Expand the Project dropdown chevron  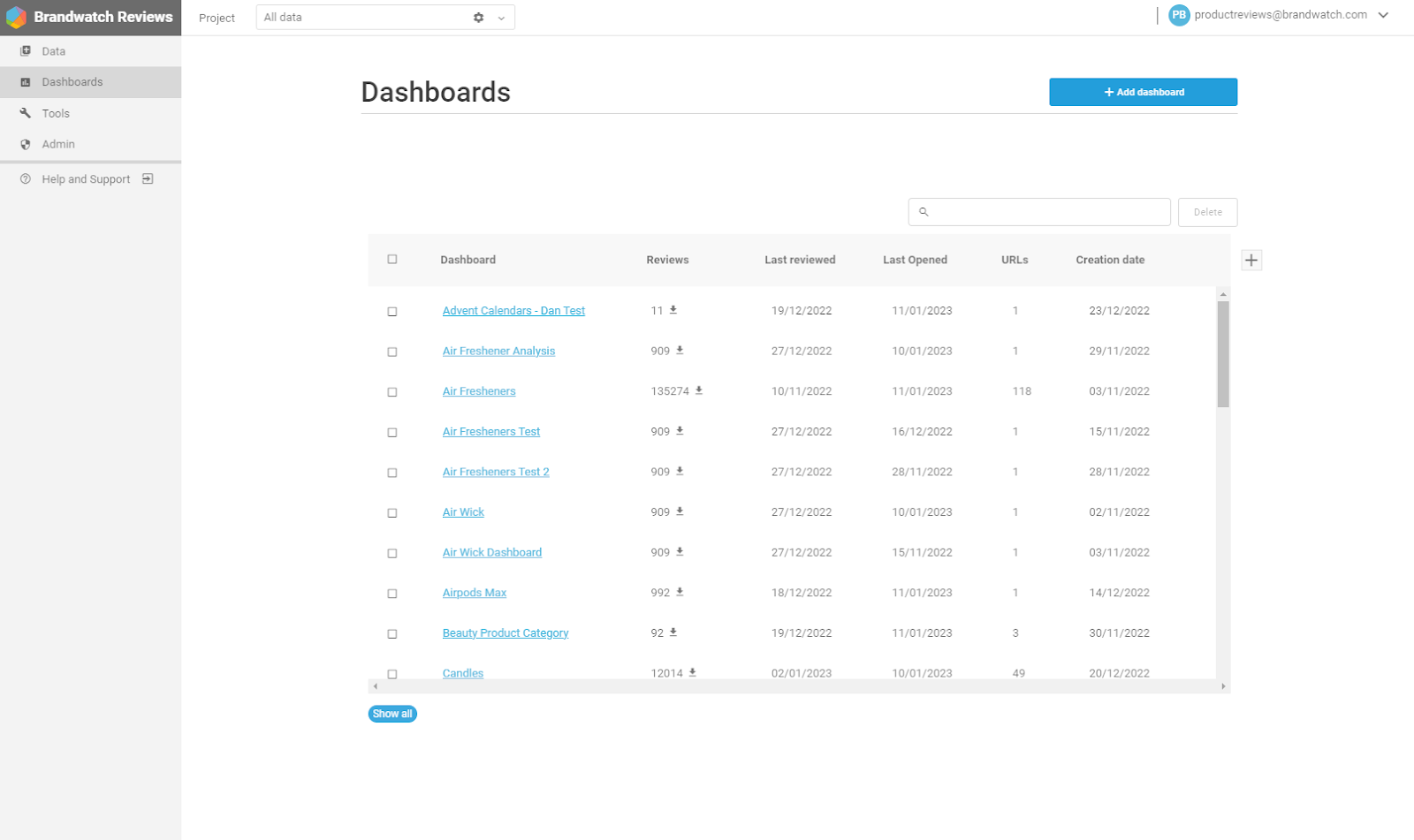pyautogui.click(x=501, y=18)
